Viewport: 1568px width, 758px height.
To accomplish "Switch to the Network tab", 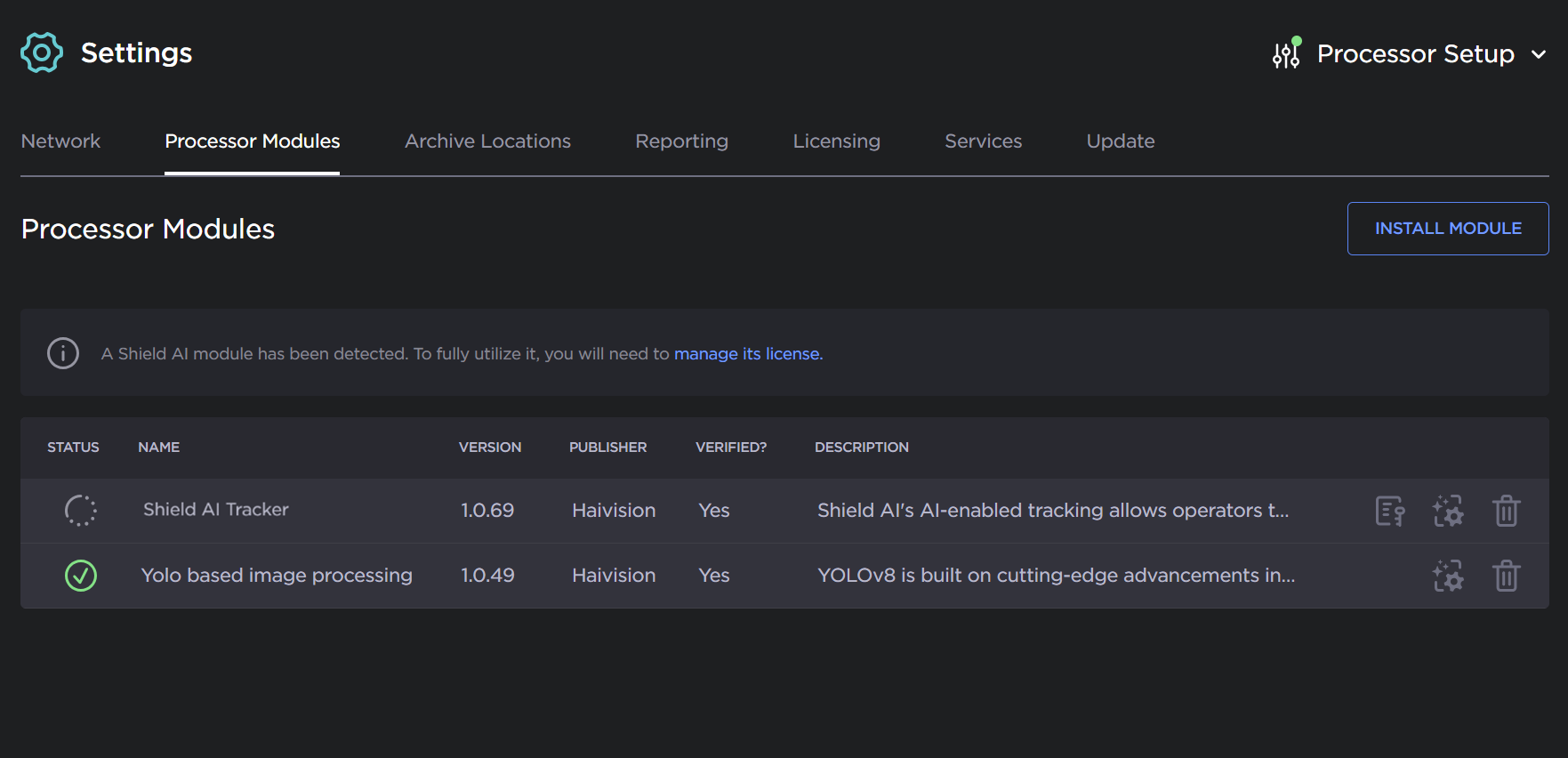I will 60,141.
